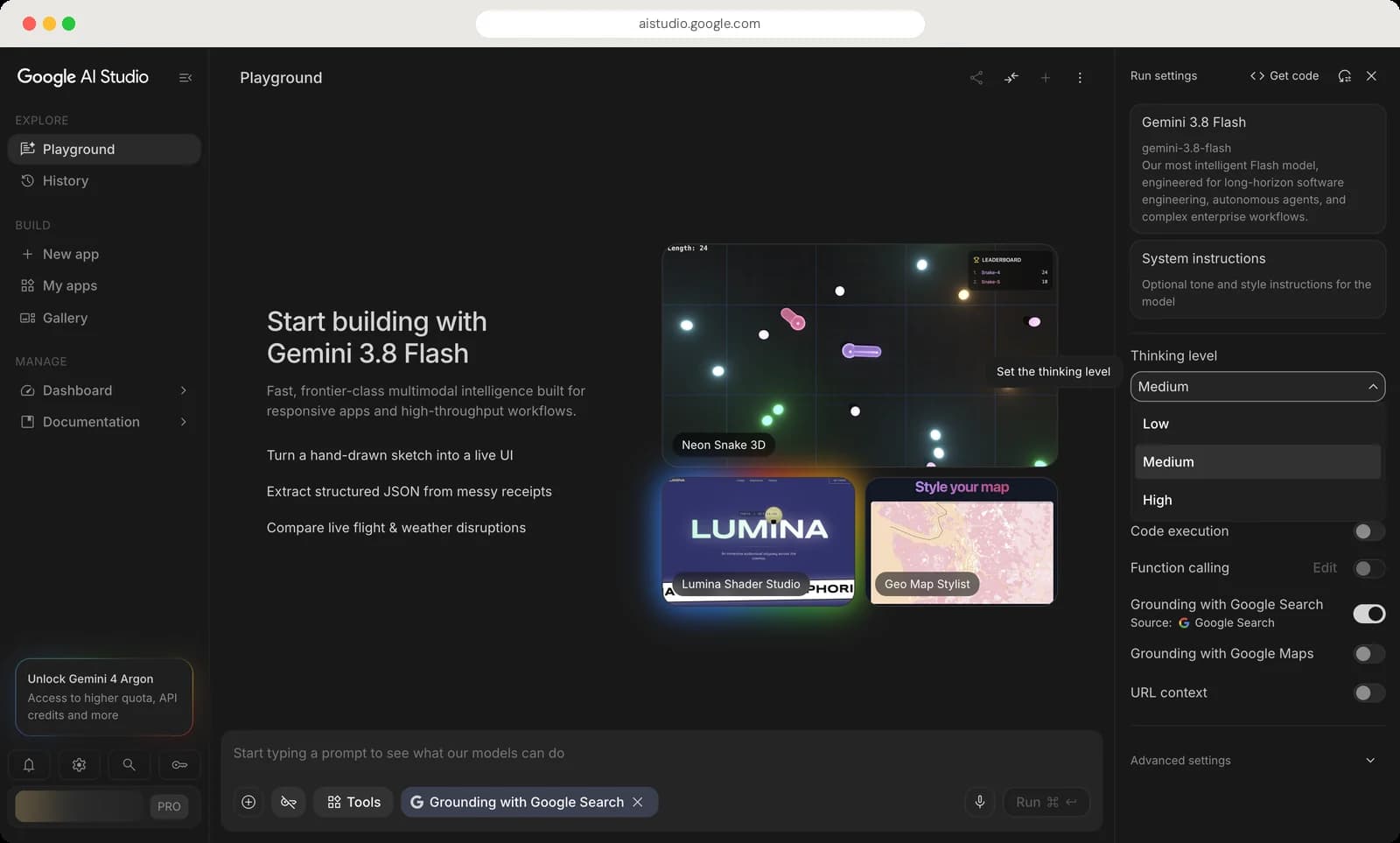Choose Medium in thinking level list
The height and width of the screenshot is (843, 1400).
tap(1257, 461)
